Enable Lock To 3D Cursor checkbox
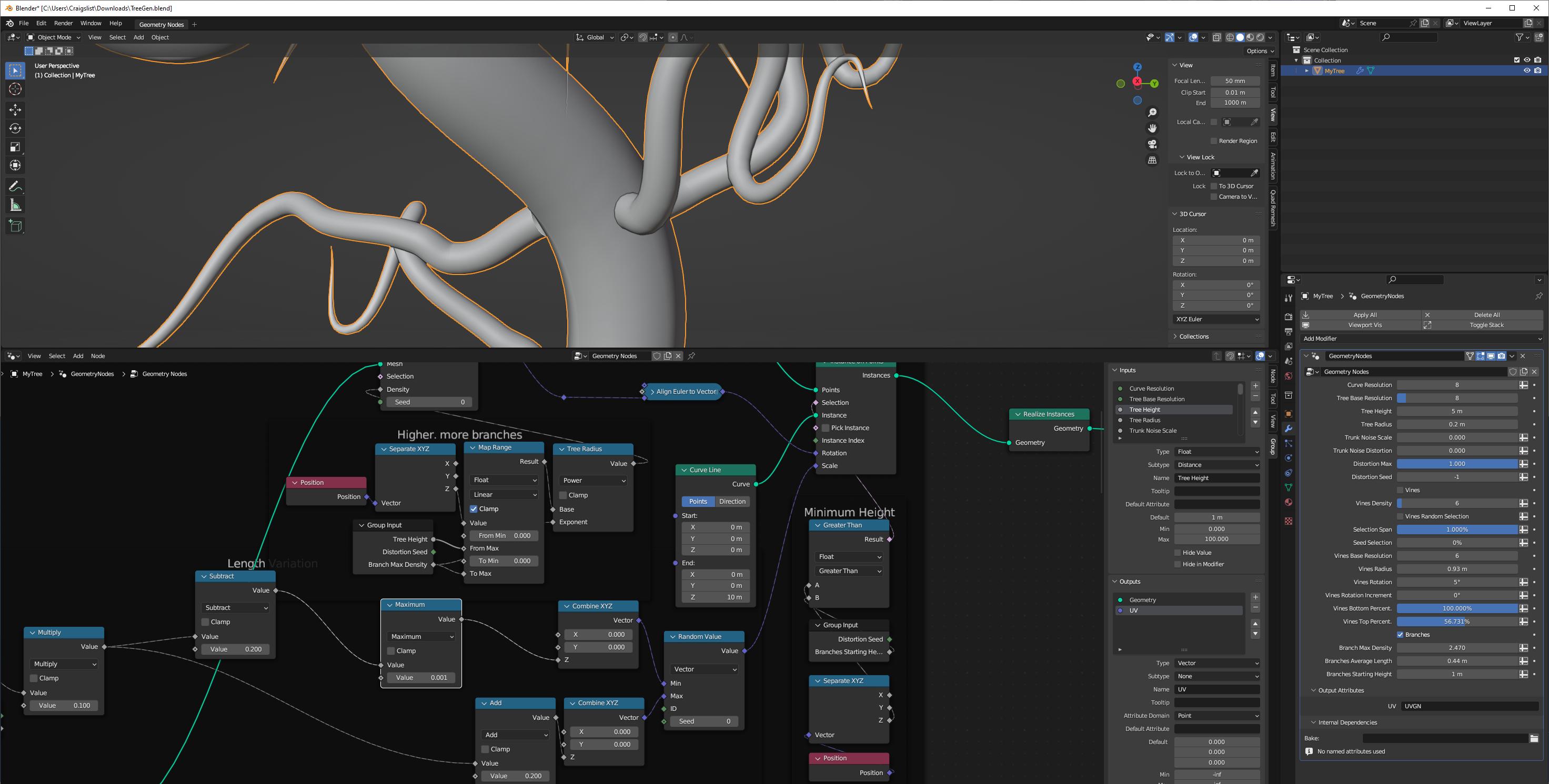The image size is (1549, 784). point(1214,186)
